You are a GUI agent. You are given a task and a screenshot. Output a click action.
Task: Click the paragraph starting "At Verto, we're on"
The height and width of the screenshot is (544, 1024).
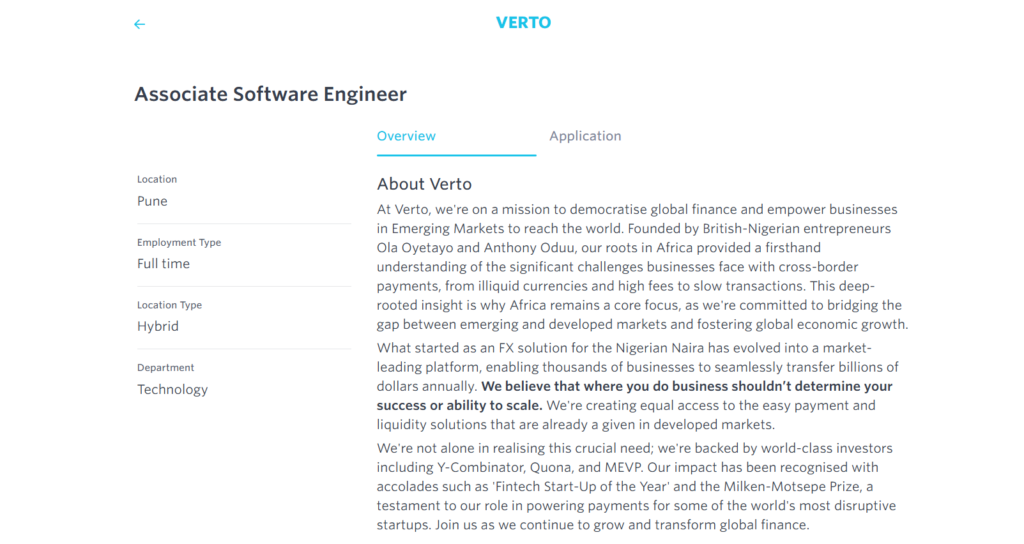(640, 267)
